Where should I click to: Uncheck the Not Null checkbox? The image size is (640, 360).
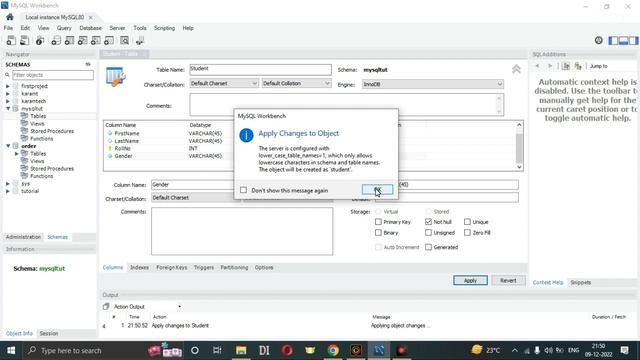click(428, 222)
